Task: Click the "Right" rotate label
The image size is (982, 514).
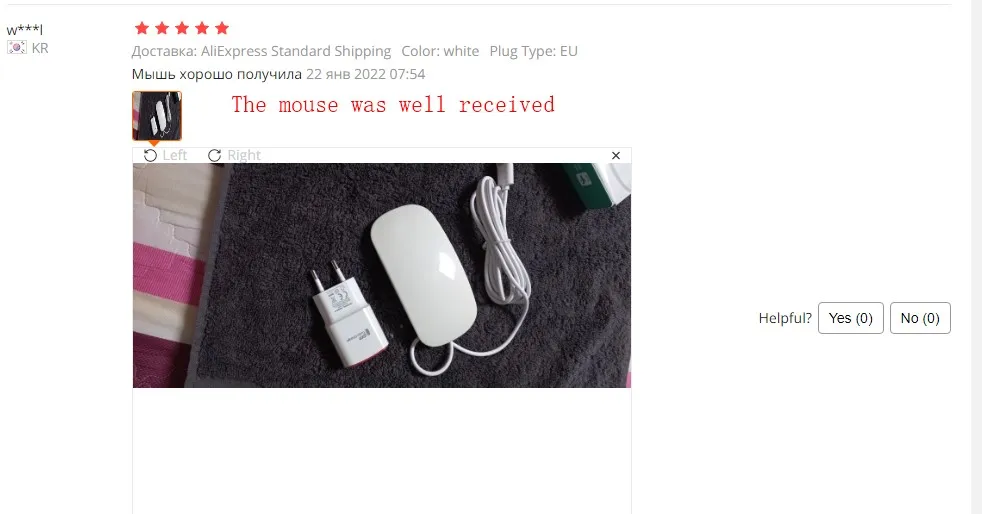Action: click(244, 155)
